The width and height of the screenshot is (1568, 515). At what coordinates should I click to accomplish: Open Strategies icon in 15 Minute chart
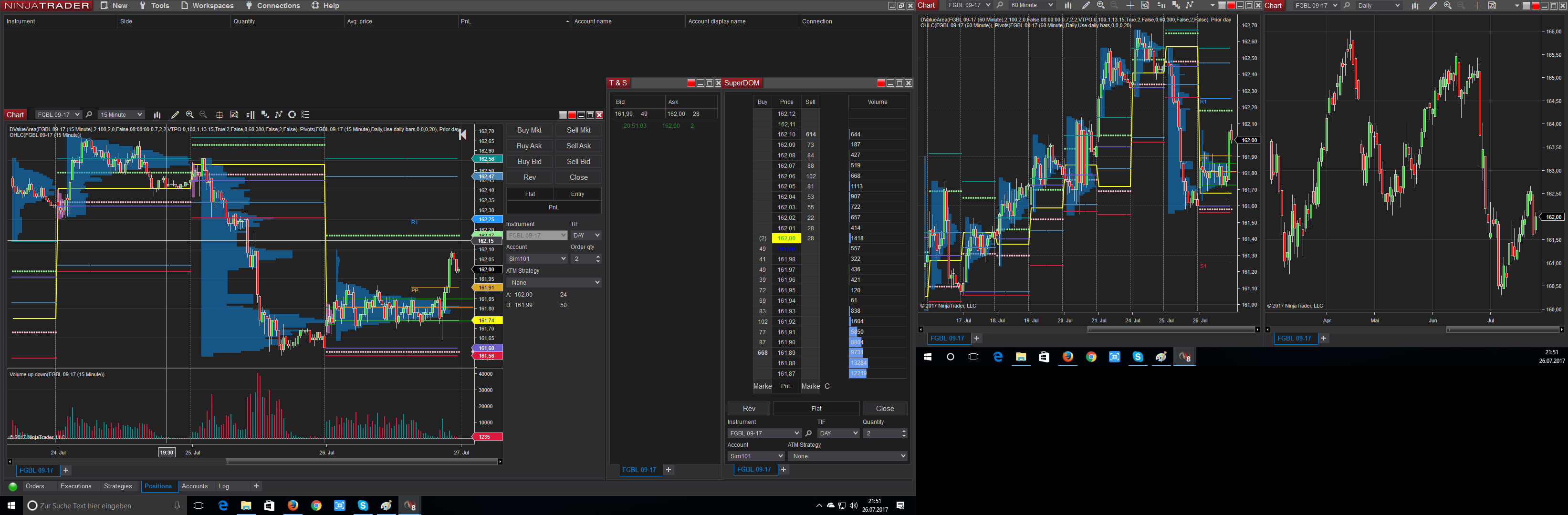pos(279,115)
